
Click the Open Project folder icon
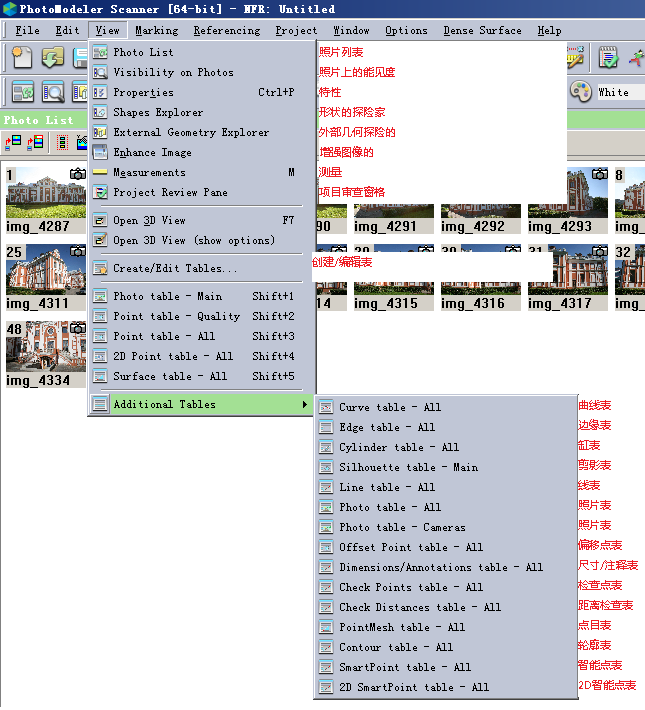point(53,58)
